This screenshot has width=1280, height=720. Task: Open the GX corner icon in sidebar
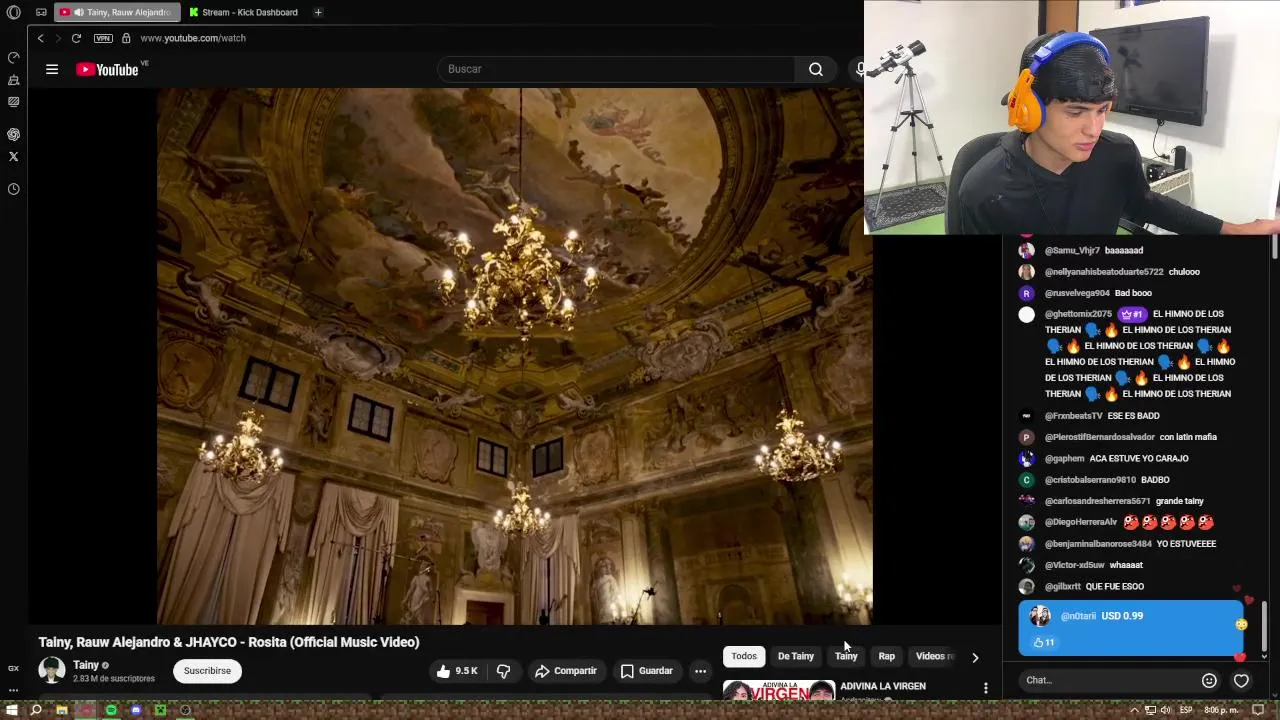tap(13, 668)
